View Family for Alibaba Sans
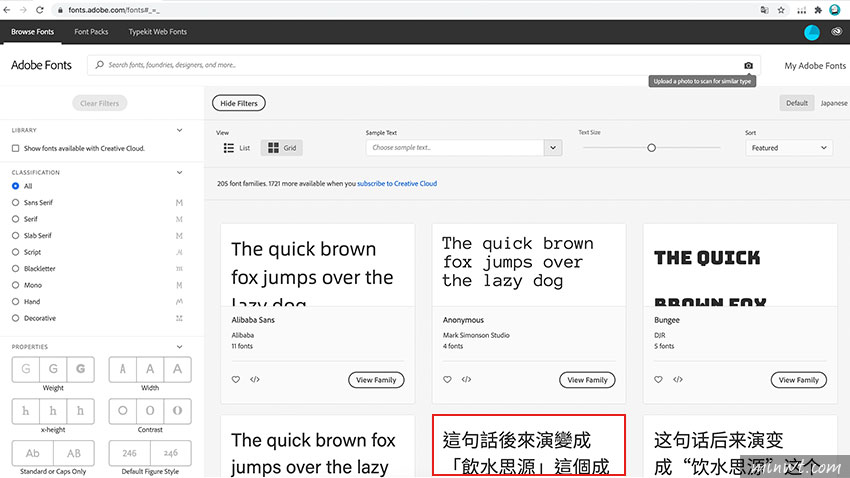 (376, 380)
